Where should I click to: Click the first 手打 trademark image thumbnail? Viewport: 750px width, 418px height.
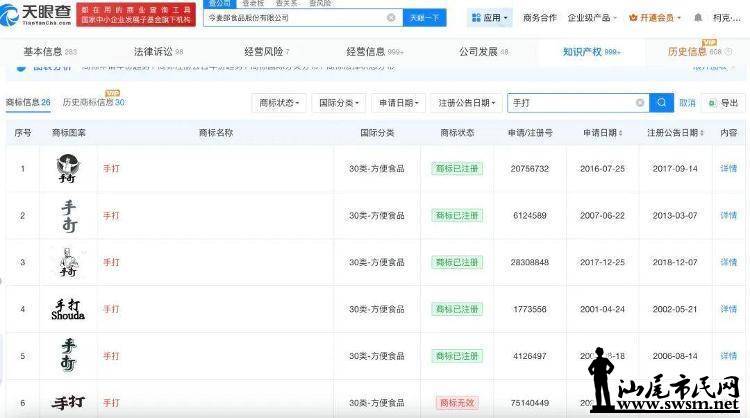tap(68, 169)
